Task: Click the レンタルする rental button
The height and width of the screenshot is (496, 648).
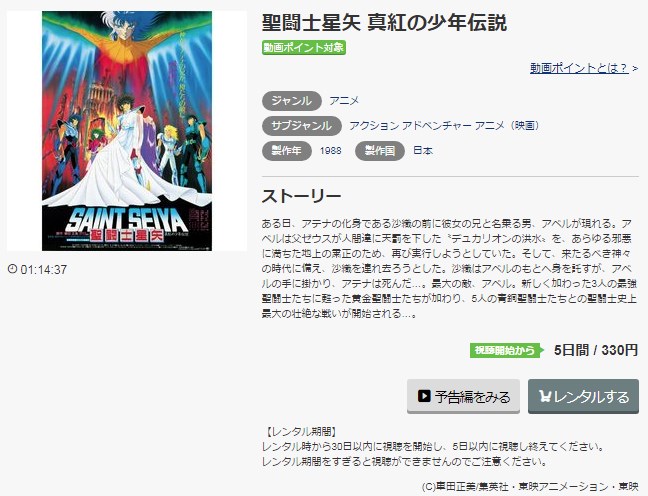Action: click(584, 396)
